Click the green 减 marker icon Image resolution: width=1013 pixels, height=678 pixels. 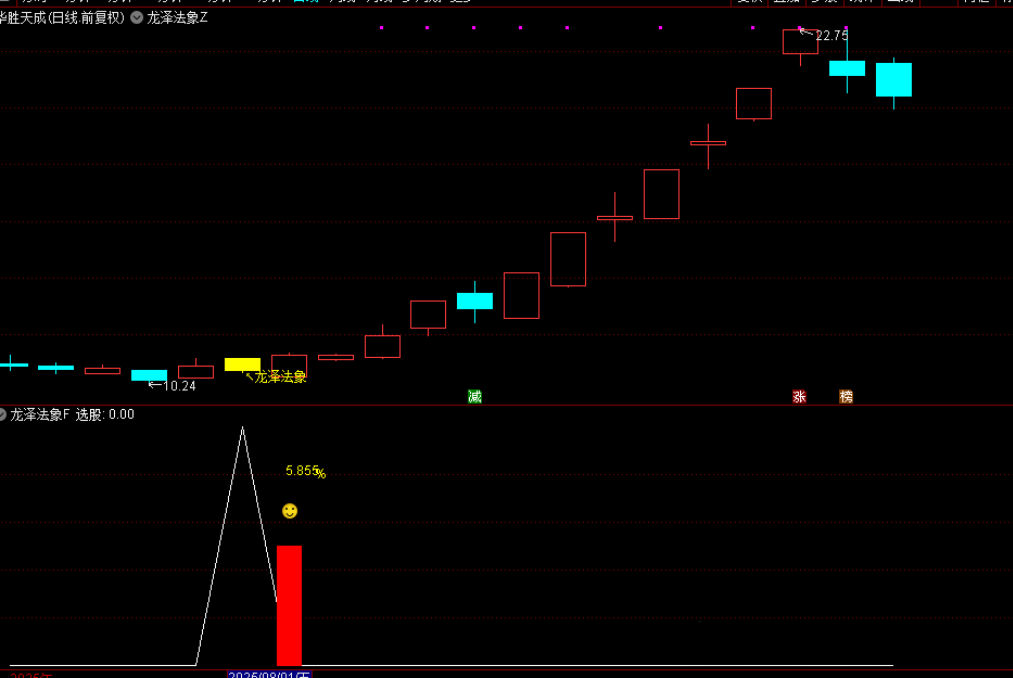point(475,397)
